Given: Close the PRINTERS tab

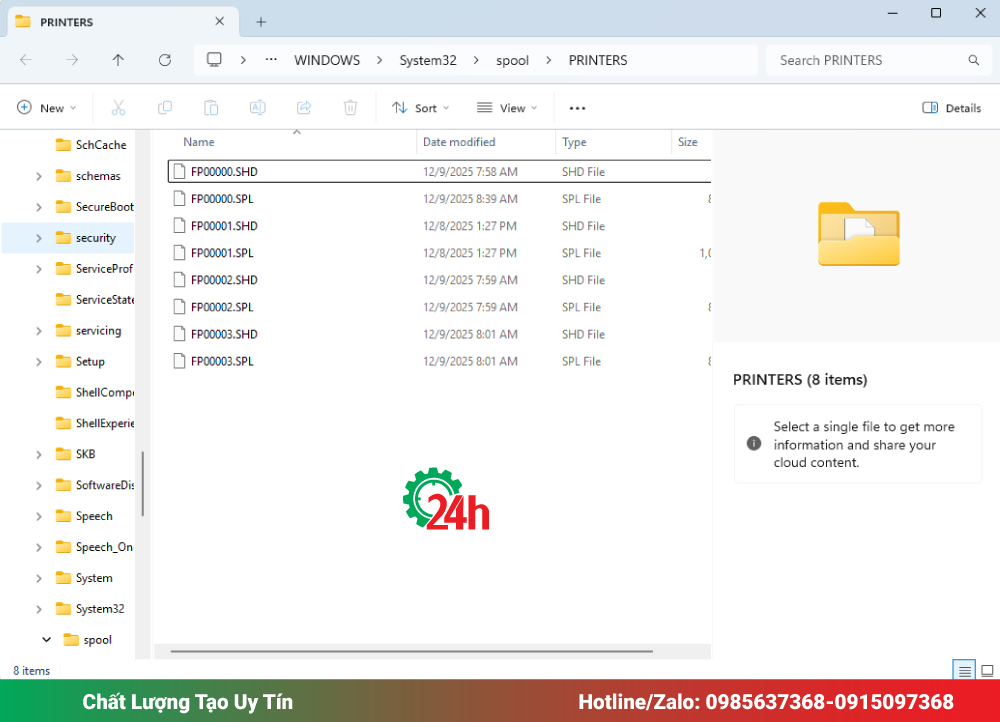Looking at the screenshot, I should [x=219, y=22].
